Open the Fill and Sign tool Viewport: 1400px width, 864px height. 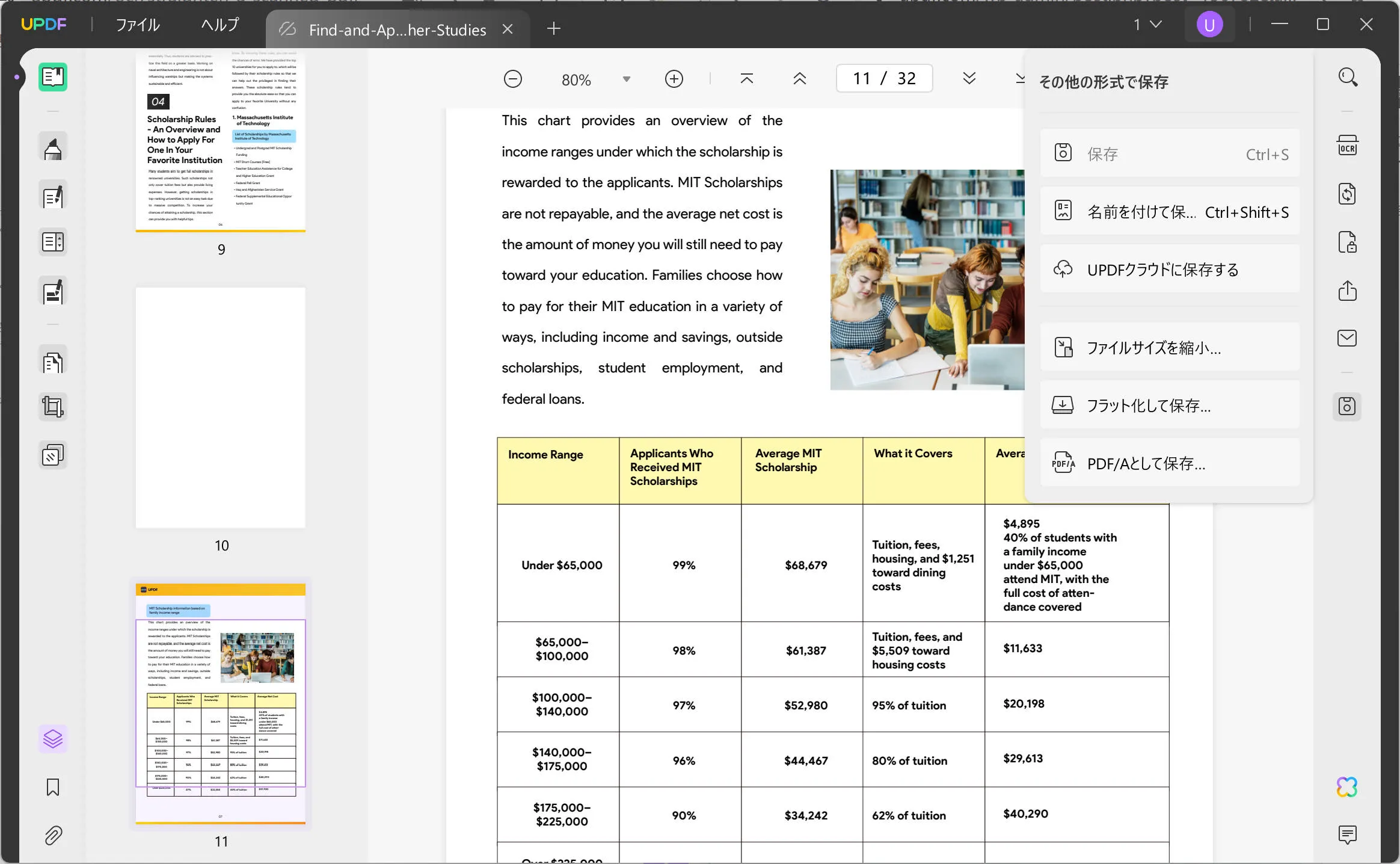point(53,291)
